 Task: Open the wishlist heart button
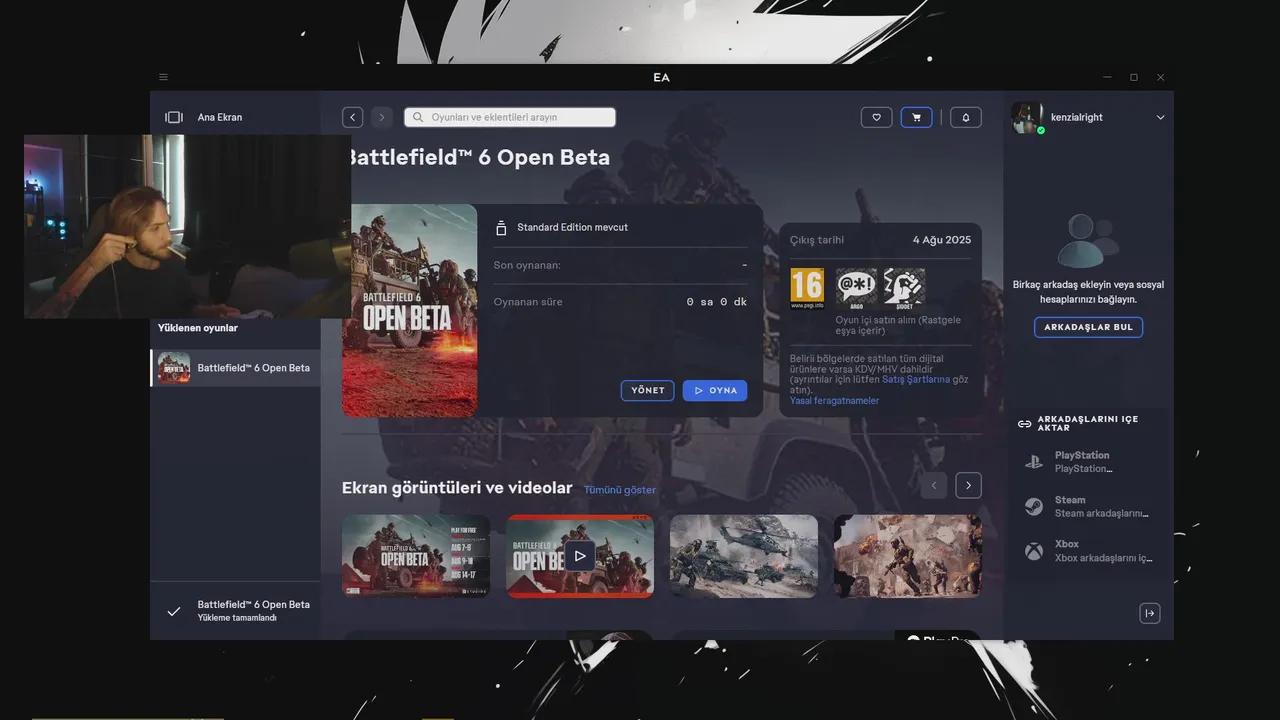(876, 117)
